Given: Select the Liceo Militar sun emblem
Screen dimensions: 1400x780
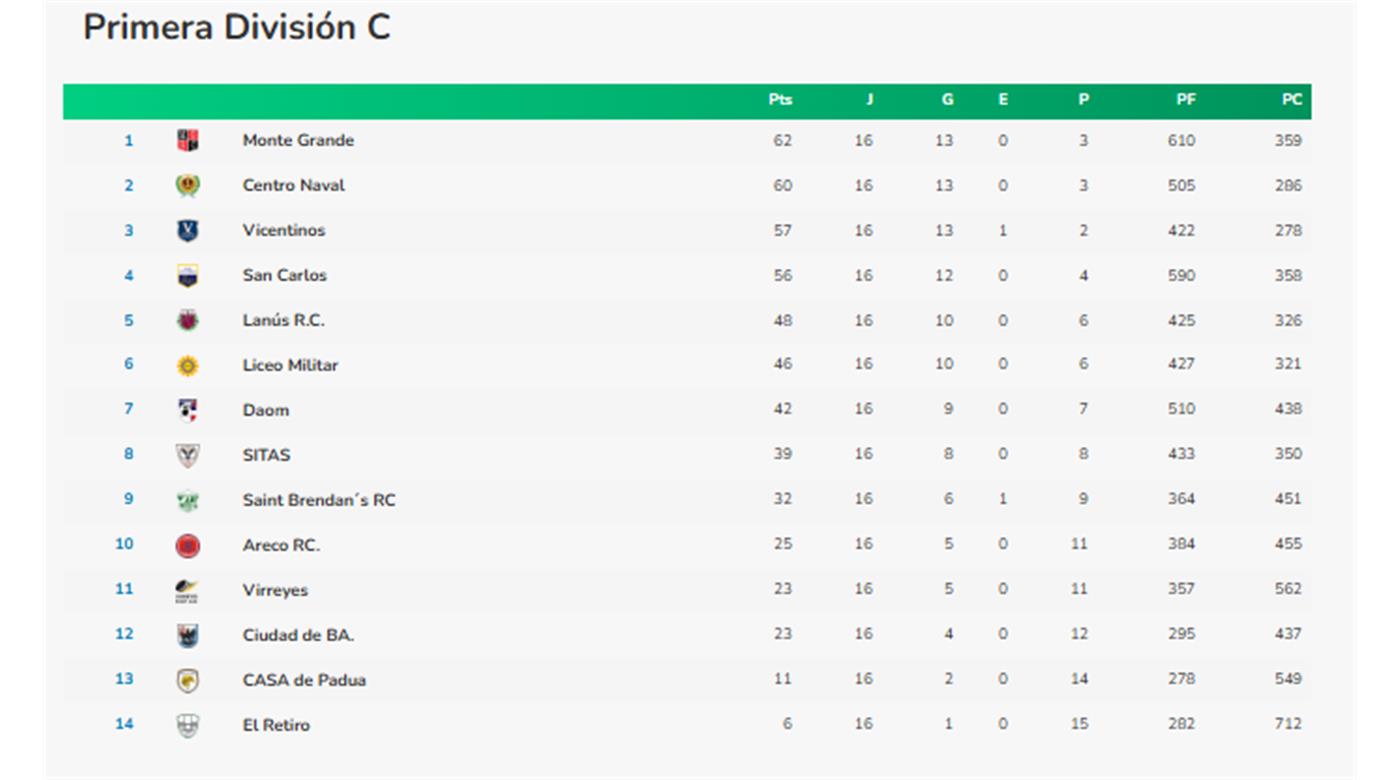Looking at the screenshot, I should (188, 366).
